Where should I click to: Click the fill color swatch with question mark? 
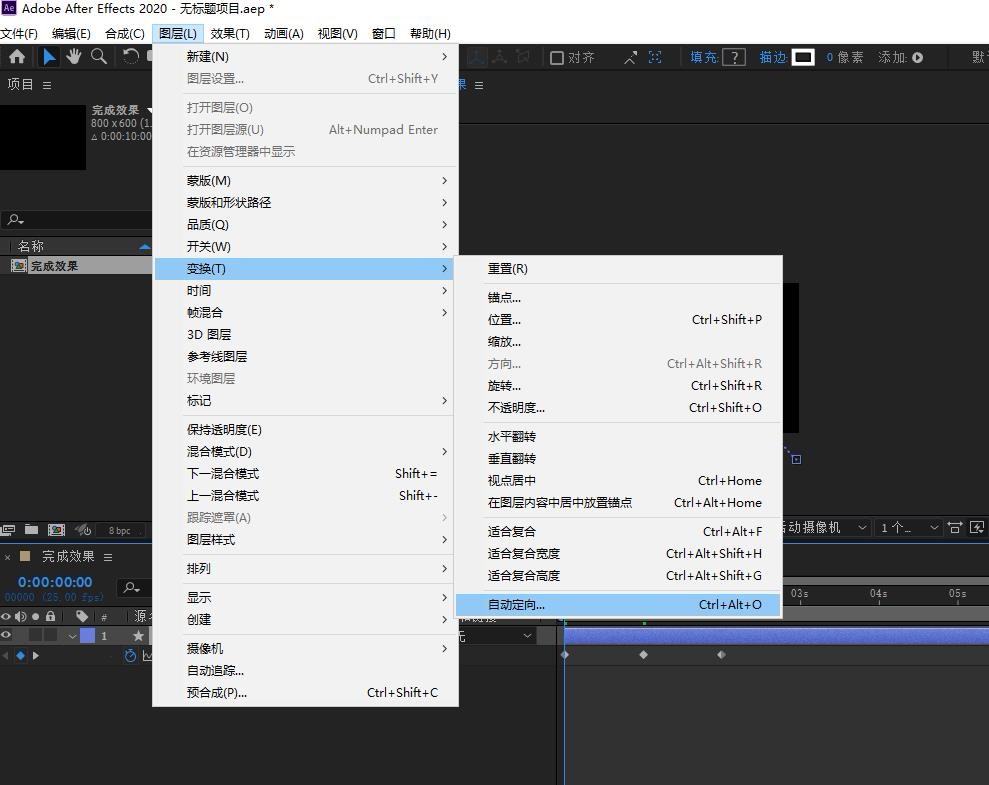tap(734, 57)
